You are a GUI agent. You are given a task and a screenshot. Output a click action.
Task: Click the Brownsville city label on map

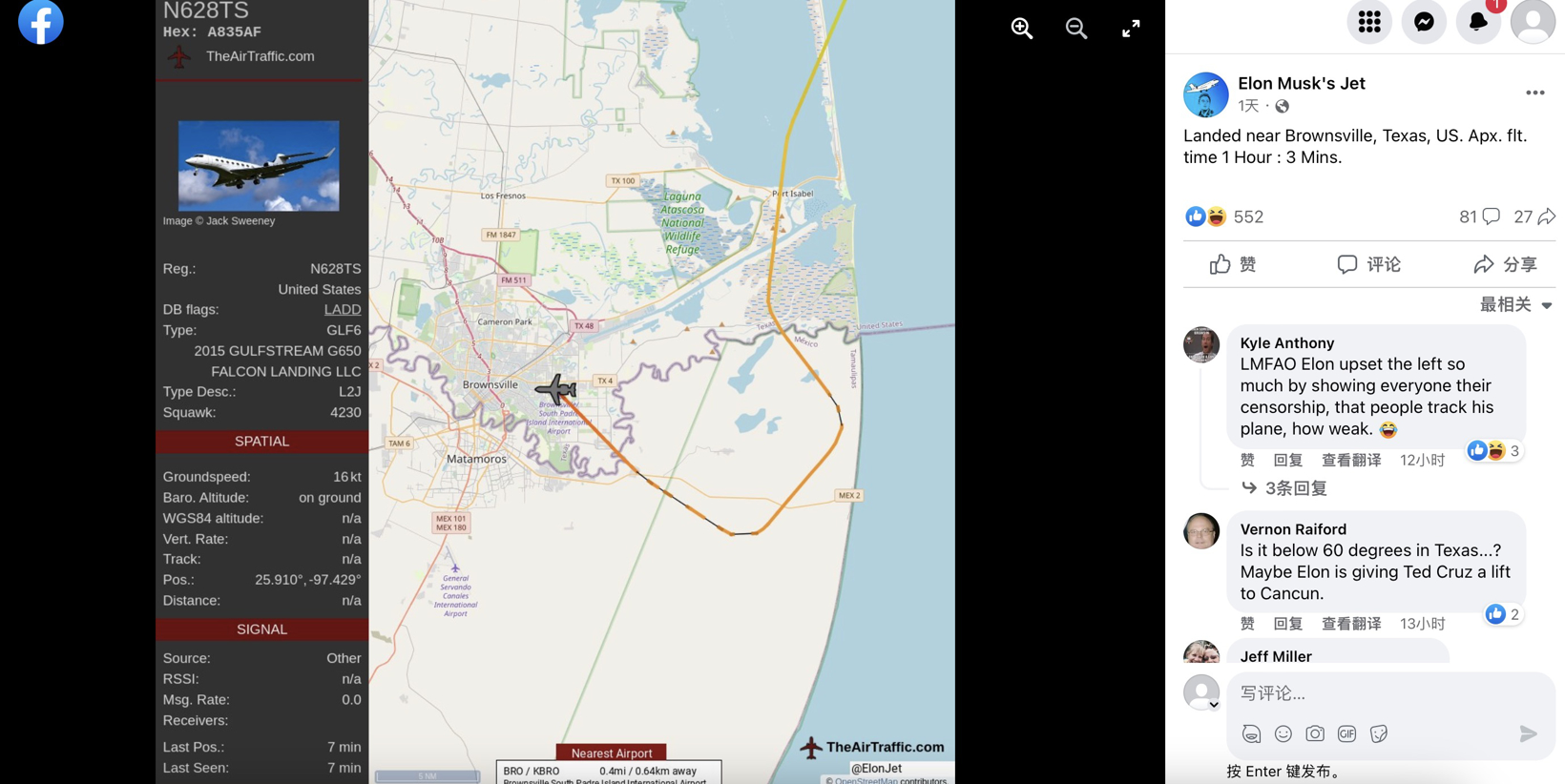[490, 384]
